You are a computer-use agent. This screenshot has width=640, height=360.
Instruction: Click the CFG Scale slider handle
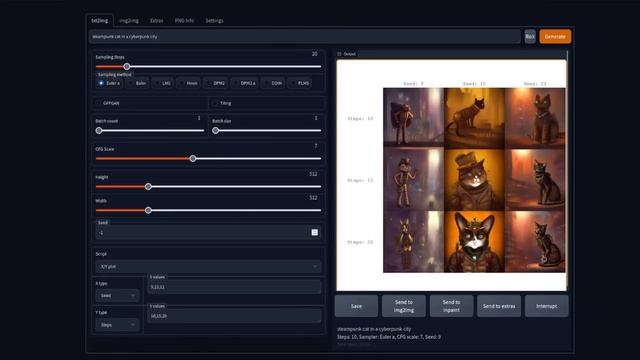tap(193, 158)
